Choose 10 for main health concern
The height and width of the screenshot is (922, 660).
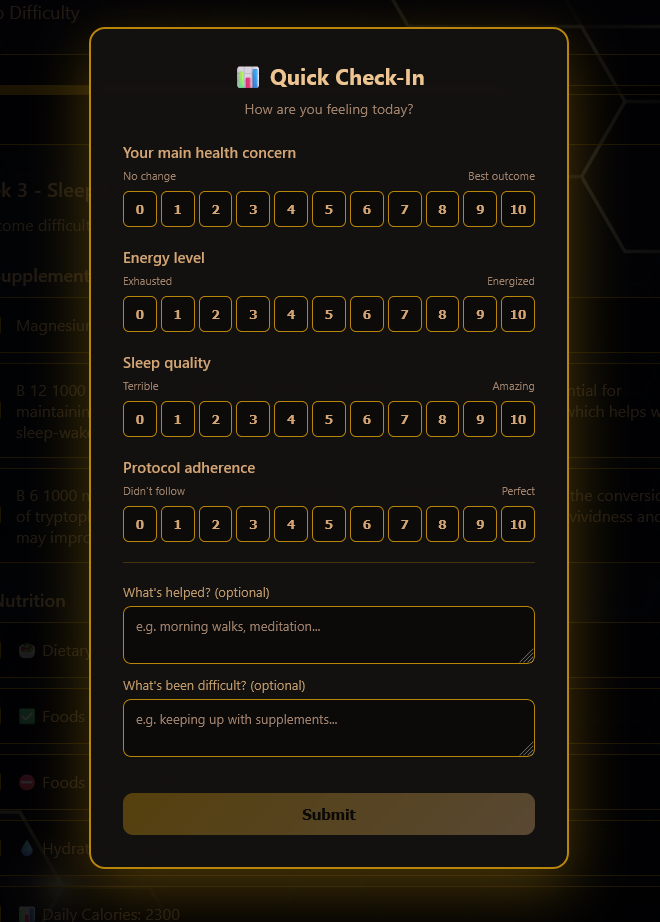coord(517,209)
